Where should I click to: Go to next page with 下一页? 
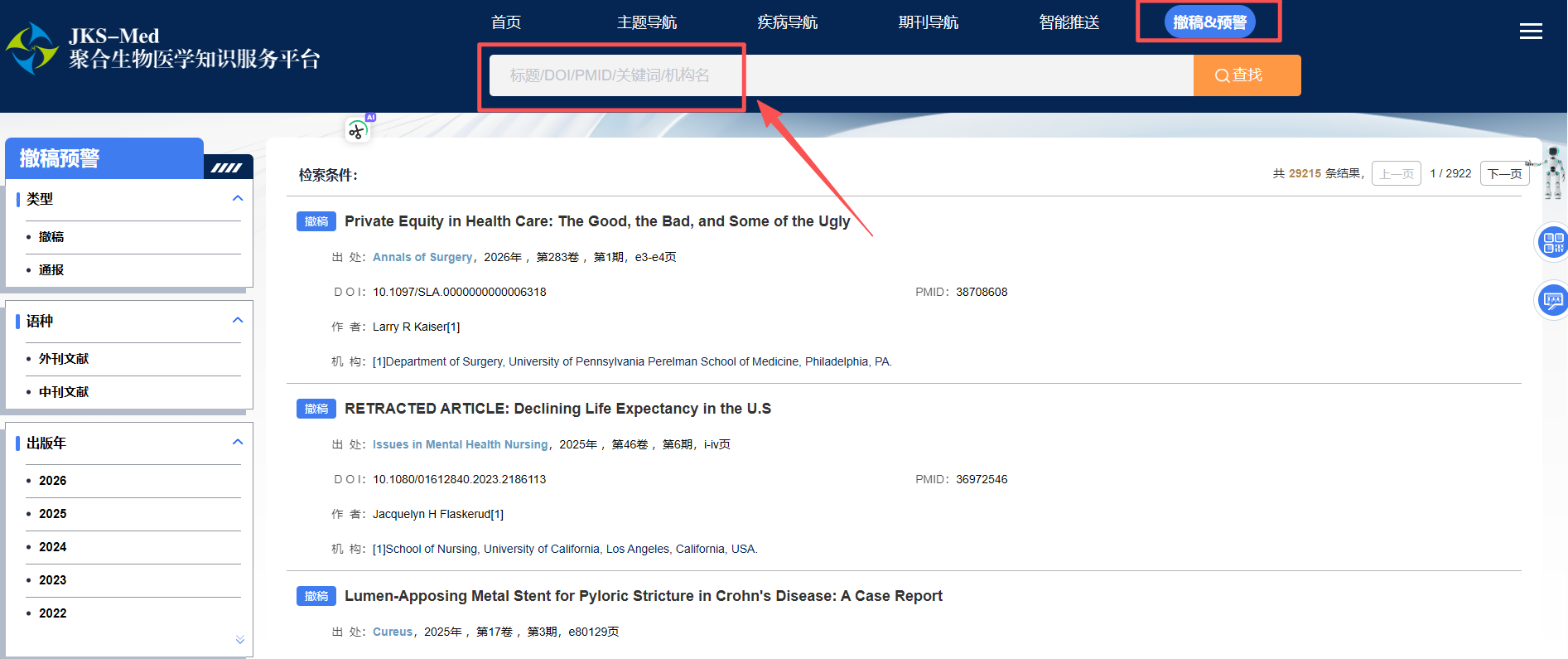[1504, 173]
